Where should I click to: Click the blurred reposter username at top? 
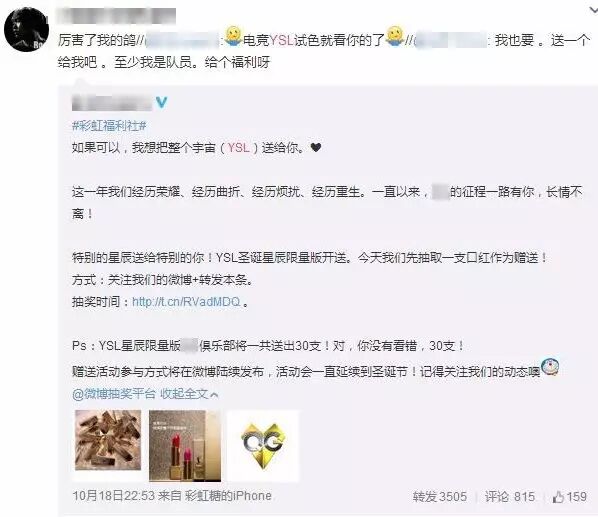coord(116,16)
